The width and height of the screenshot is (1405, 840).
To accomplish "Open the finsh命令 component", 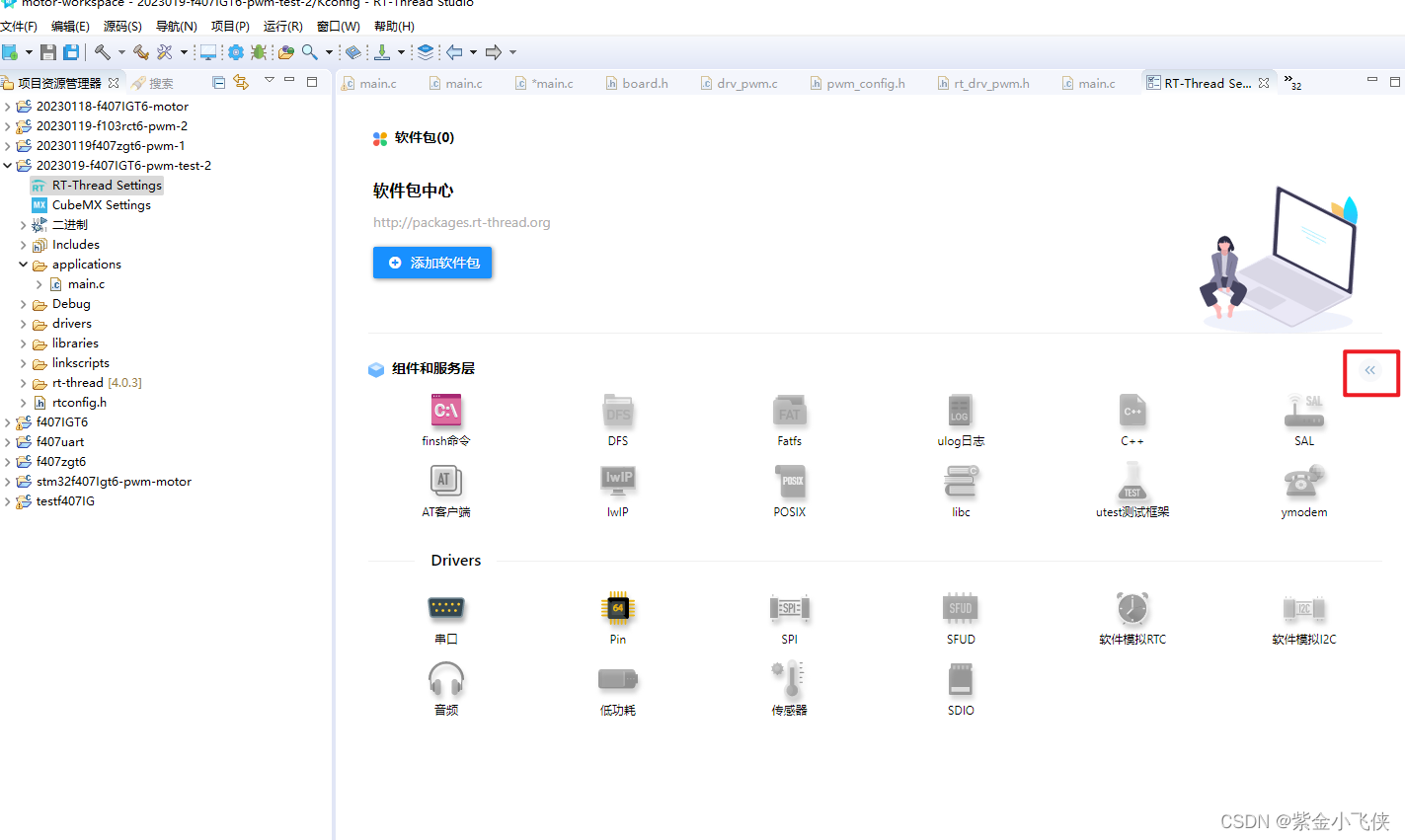I will click(x=446, y=420).
